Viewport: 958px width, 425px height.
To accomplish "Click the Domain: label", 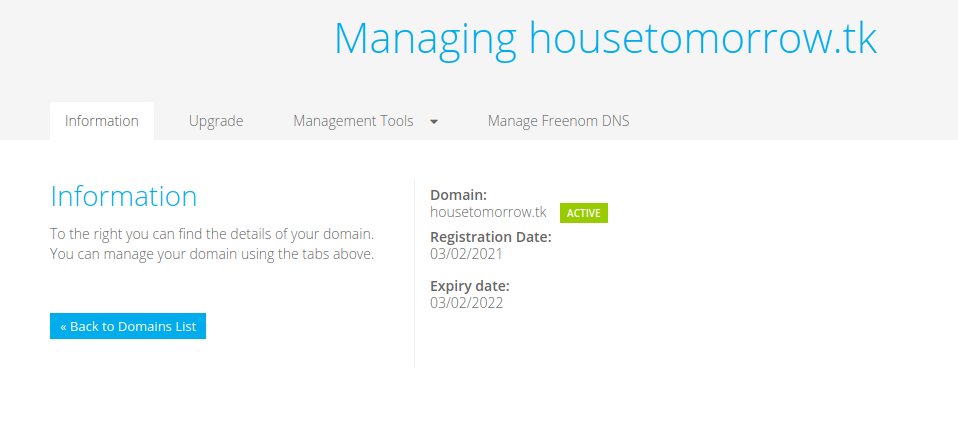I will pos(459,195).
